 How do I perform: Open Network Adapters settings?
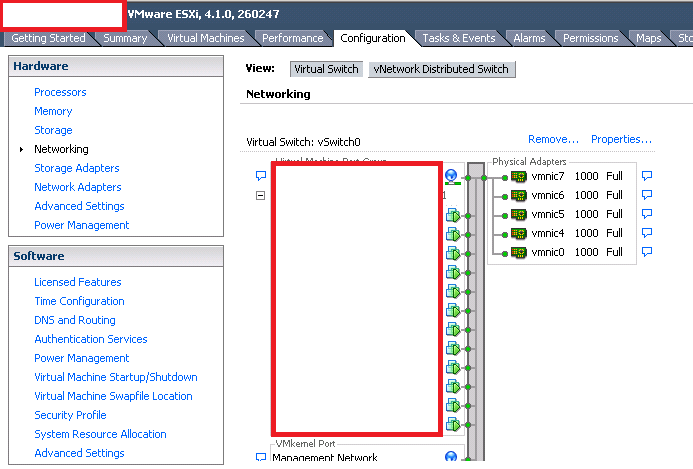(x=78, y=187)
